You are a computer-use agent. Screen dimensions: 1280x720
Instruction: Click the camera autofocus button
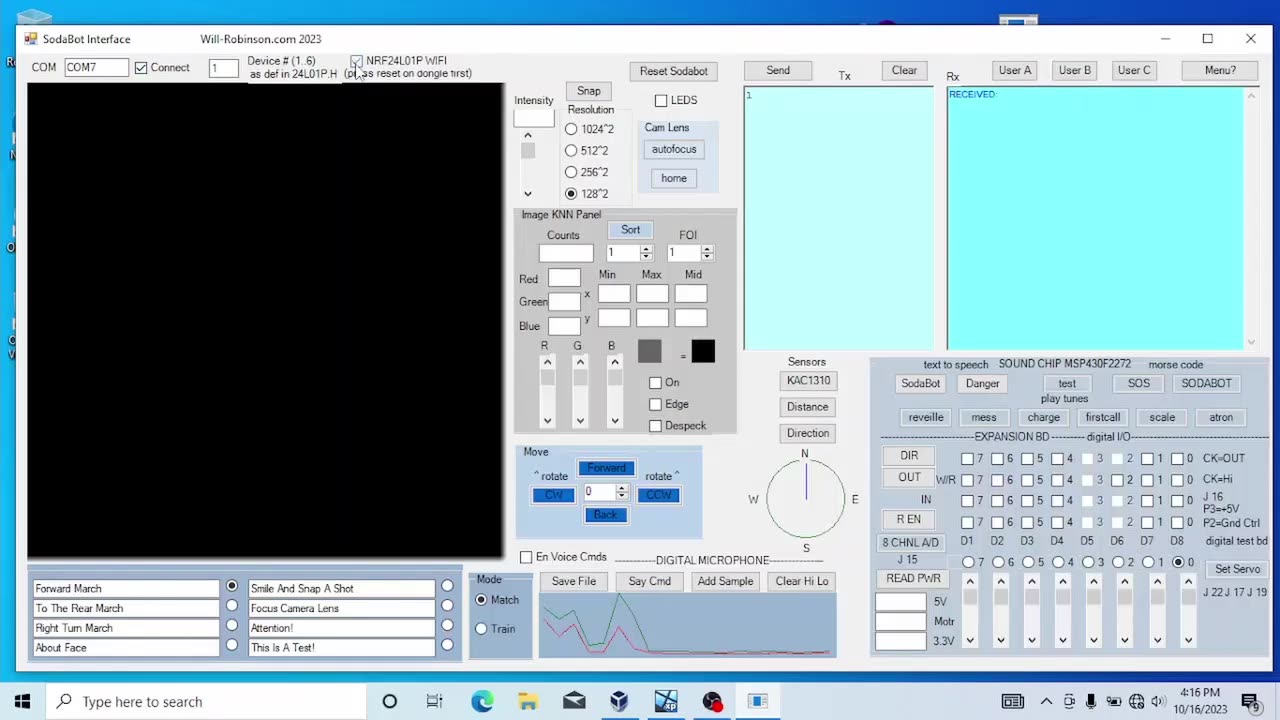(673, 149)
